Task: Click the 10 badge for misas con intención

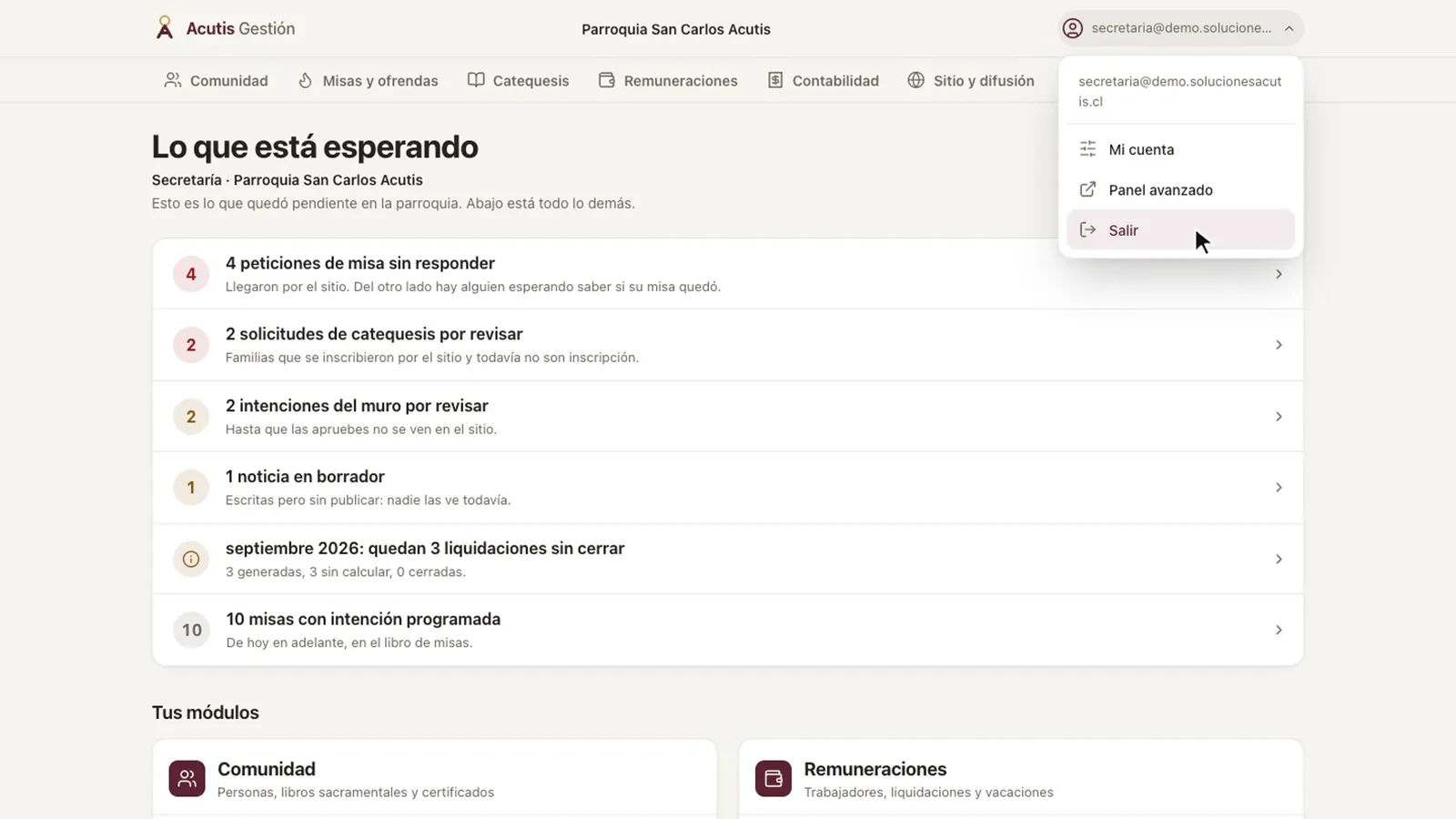Action: [191, 630]
